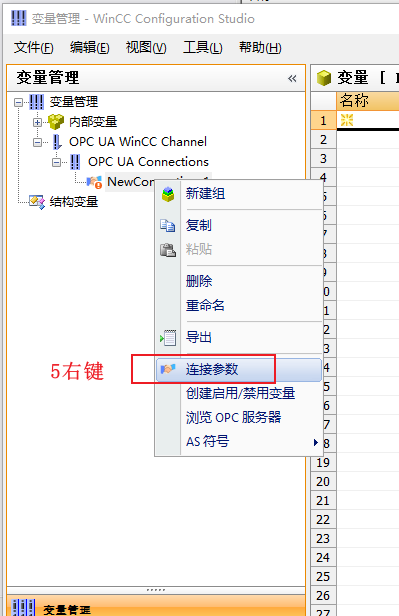Collapse the OPC UA Connections node
399x616 pixels.
point(57,162)
